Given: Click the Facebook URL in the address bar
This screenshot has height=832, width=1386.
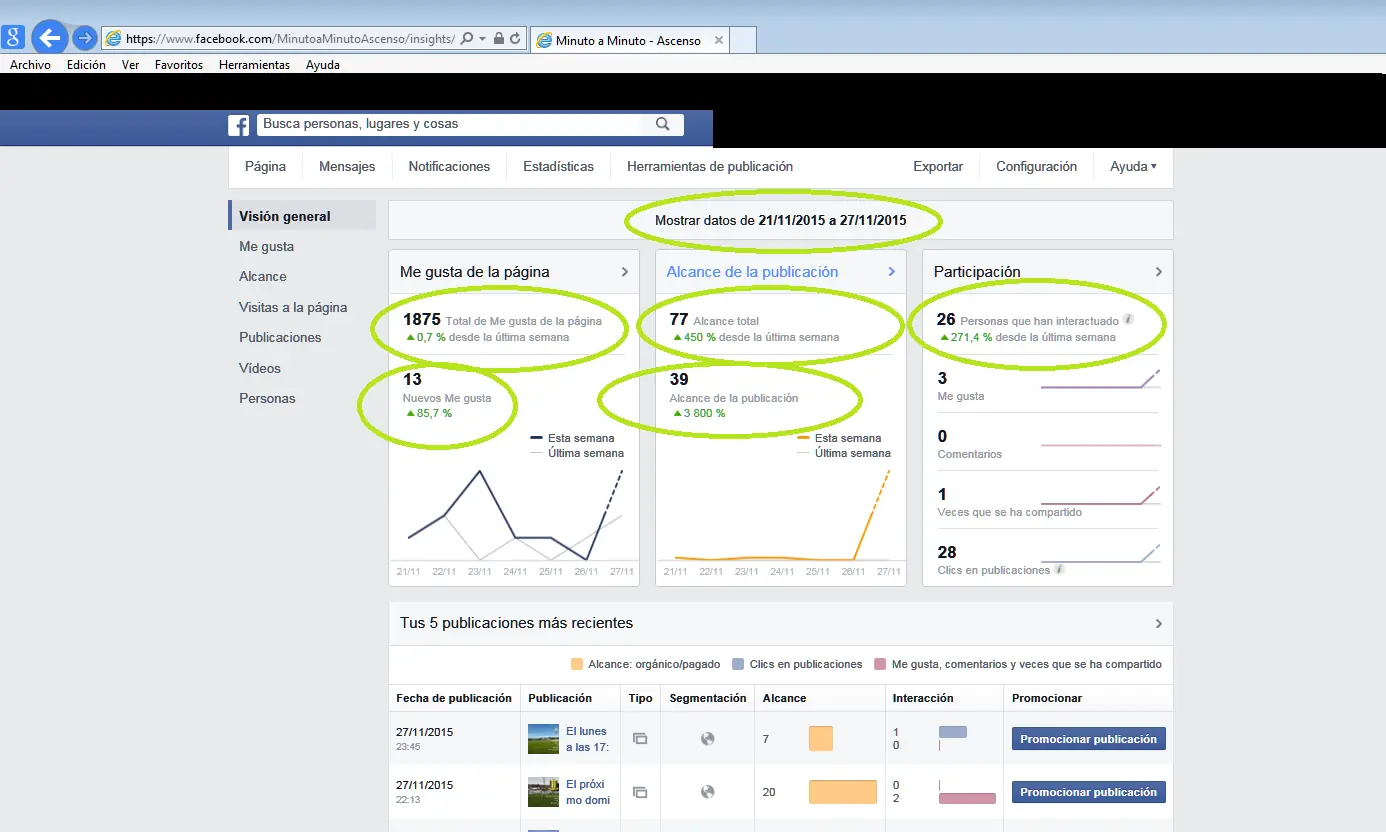Looking at the screenshot, I should pyautogui.click(x=290, y=39).
